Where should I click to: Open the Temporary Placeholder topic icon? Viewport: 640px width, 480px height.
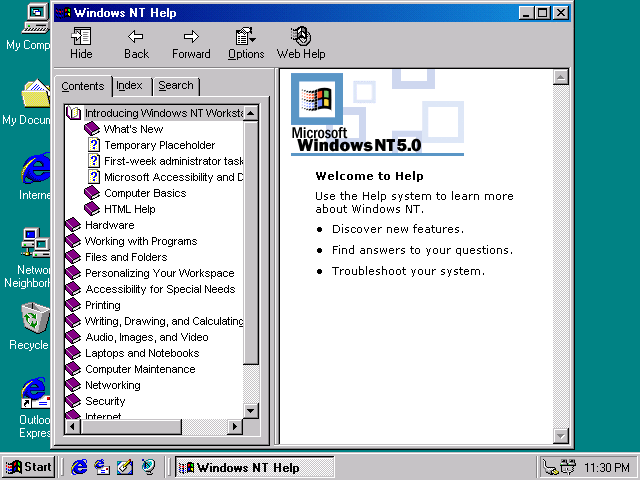94,145
